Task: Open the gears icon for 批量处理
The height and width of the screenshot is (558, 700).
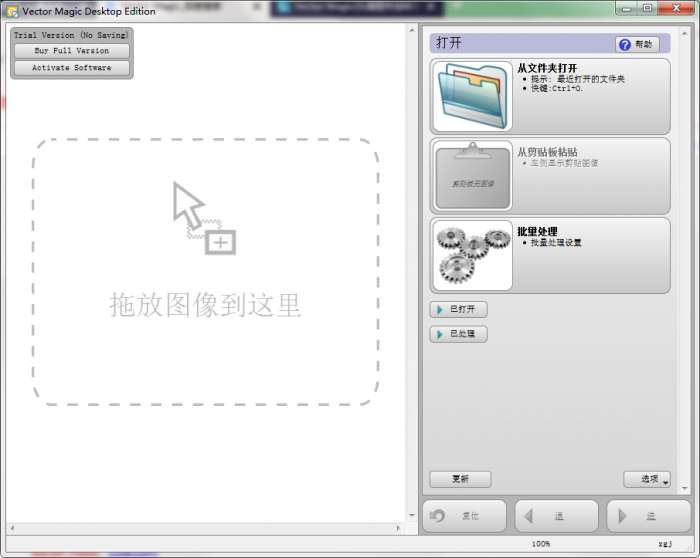Action: [x=473, y=255]
